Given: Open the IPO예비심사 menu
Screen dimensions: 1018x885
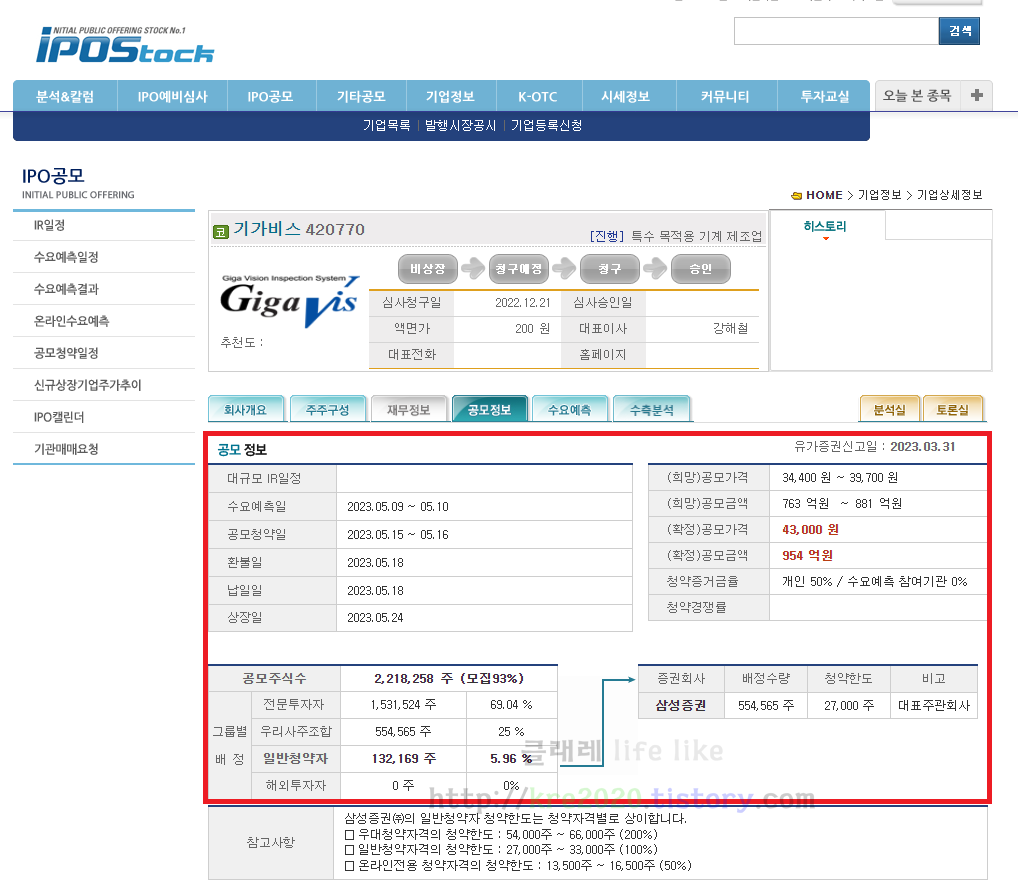Looking at the screenshot, I should point(172,96).
